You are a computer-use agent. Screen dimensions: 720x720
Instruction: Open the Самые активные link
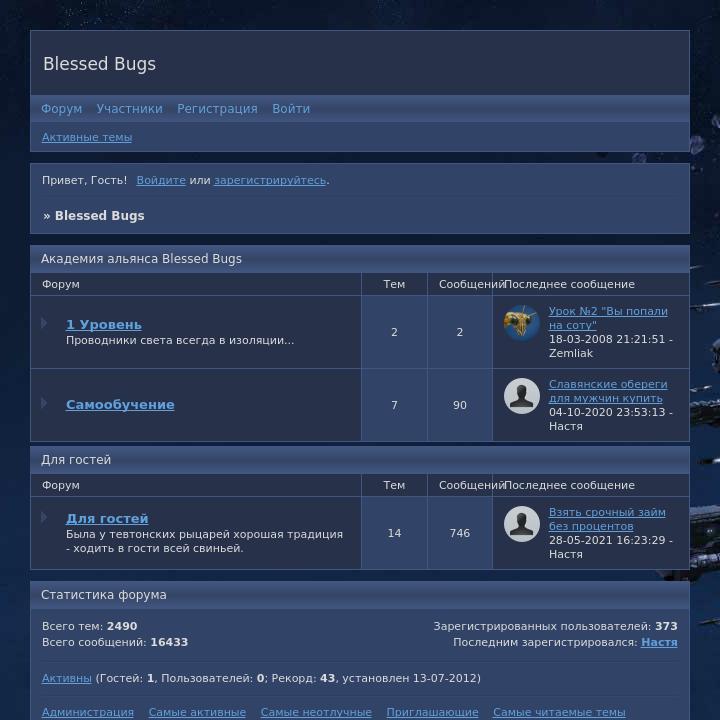click(197, 712)
